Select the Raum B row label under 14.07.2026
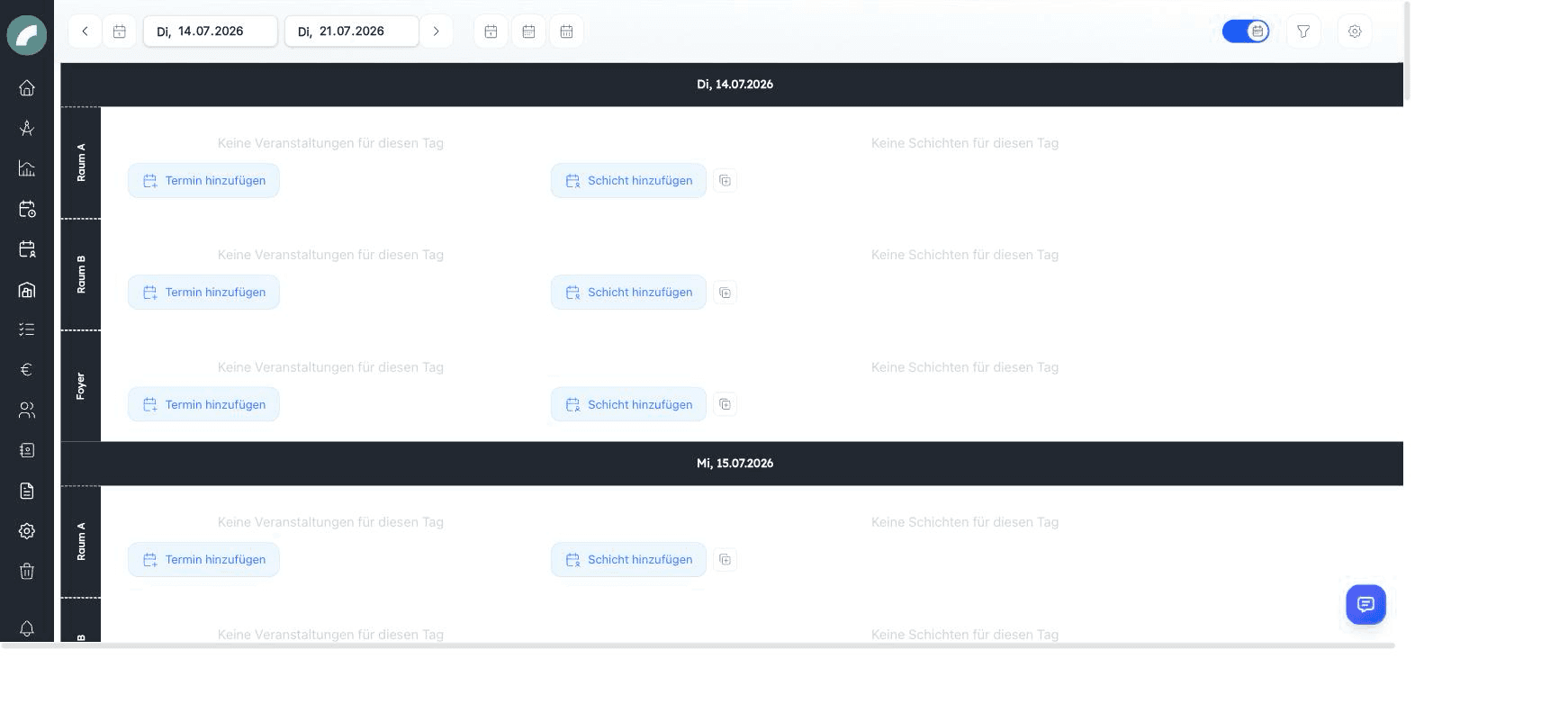The image size is (1568, 722). pos(81,275)
